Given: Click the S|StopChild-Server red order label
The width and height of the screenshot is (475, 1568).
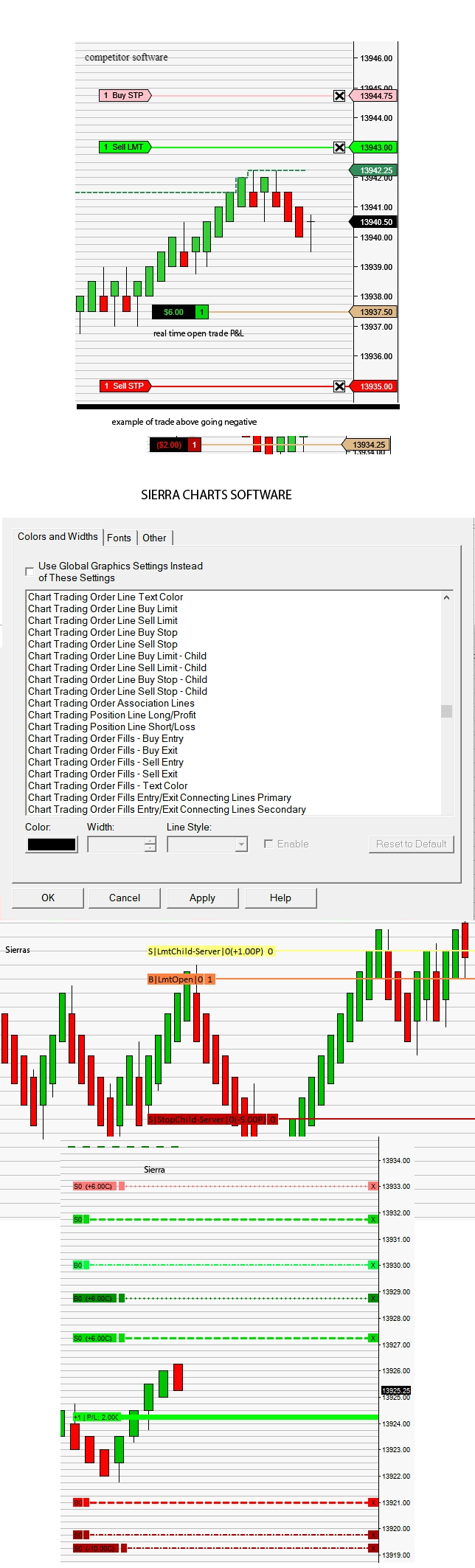Looking at the screenshot, I should (x=212, y=1120).
